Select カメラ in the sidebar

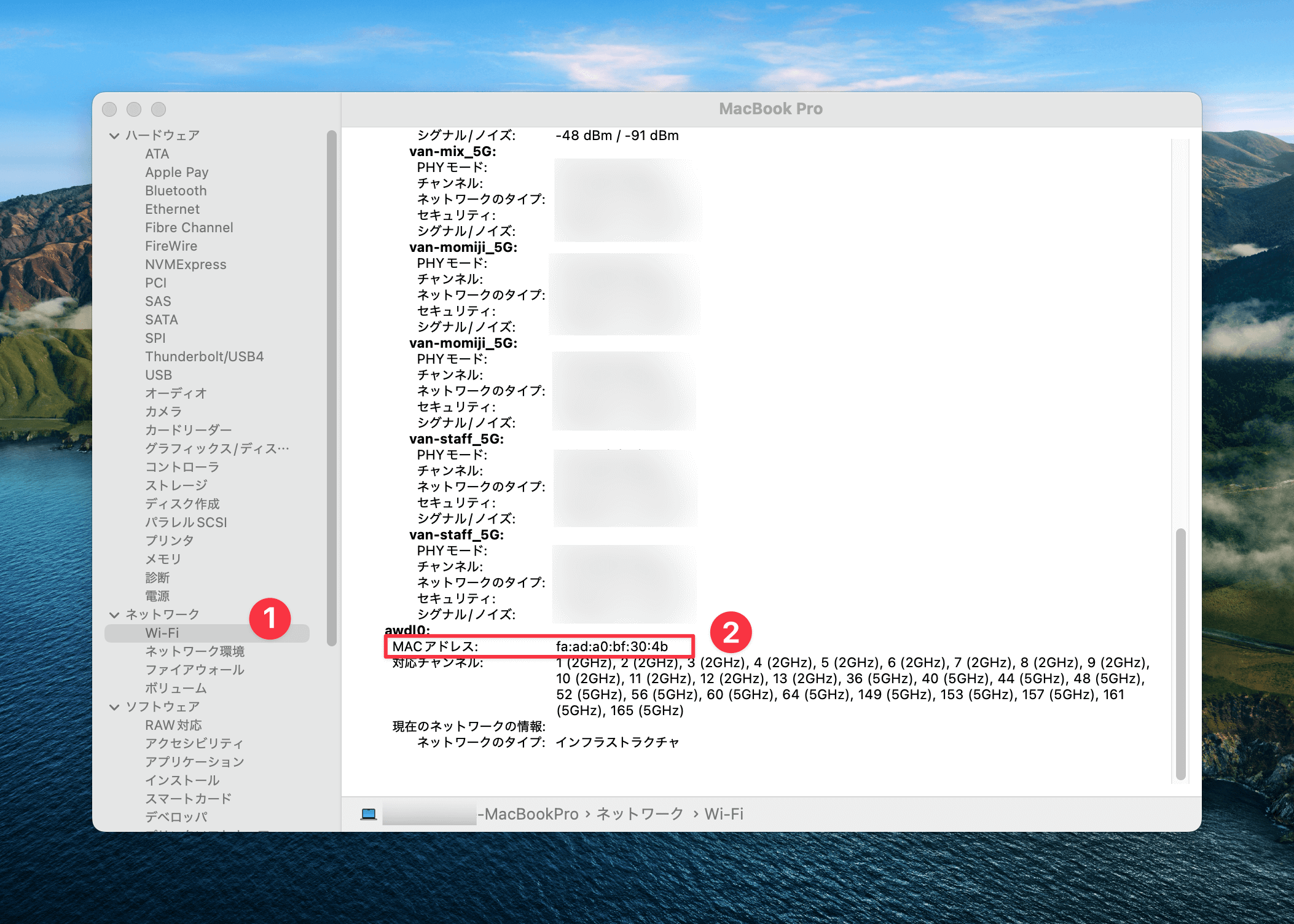pos(163,412)
